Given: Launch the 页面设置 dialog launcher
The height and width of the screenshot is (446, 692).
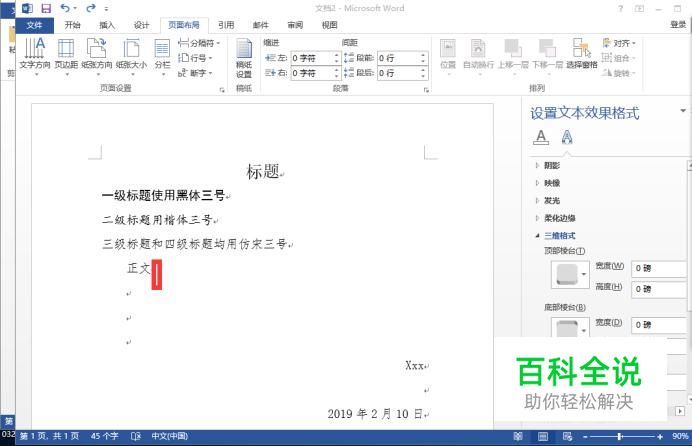Looking at the screenshot, I should 222,90.
